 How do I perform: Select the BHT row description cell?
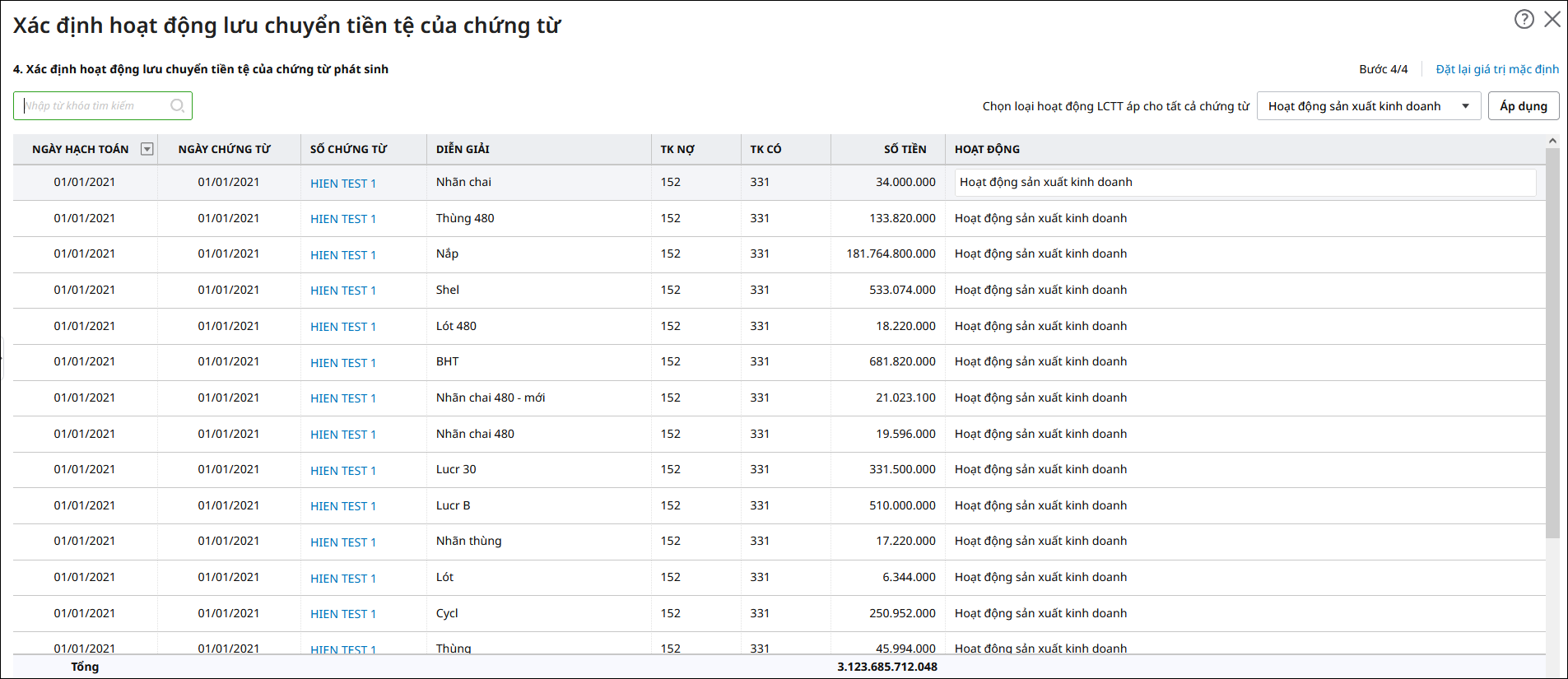448,362
